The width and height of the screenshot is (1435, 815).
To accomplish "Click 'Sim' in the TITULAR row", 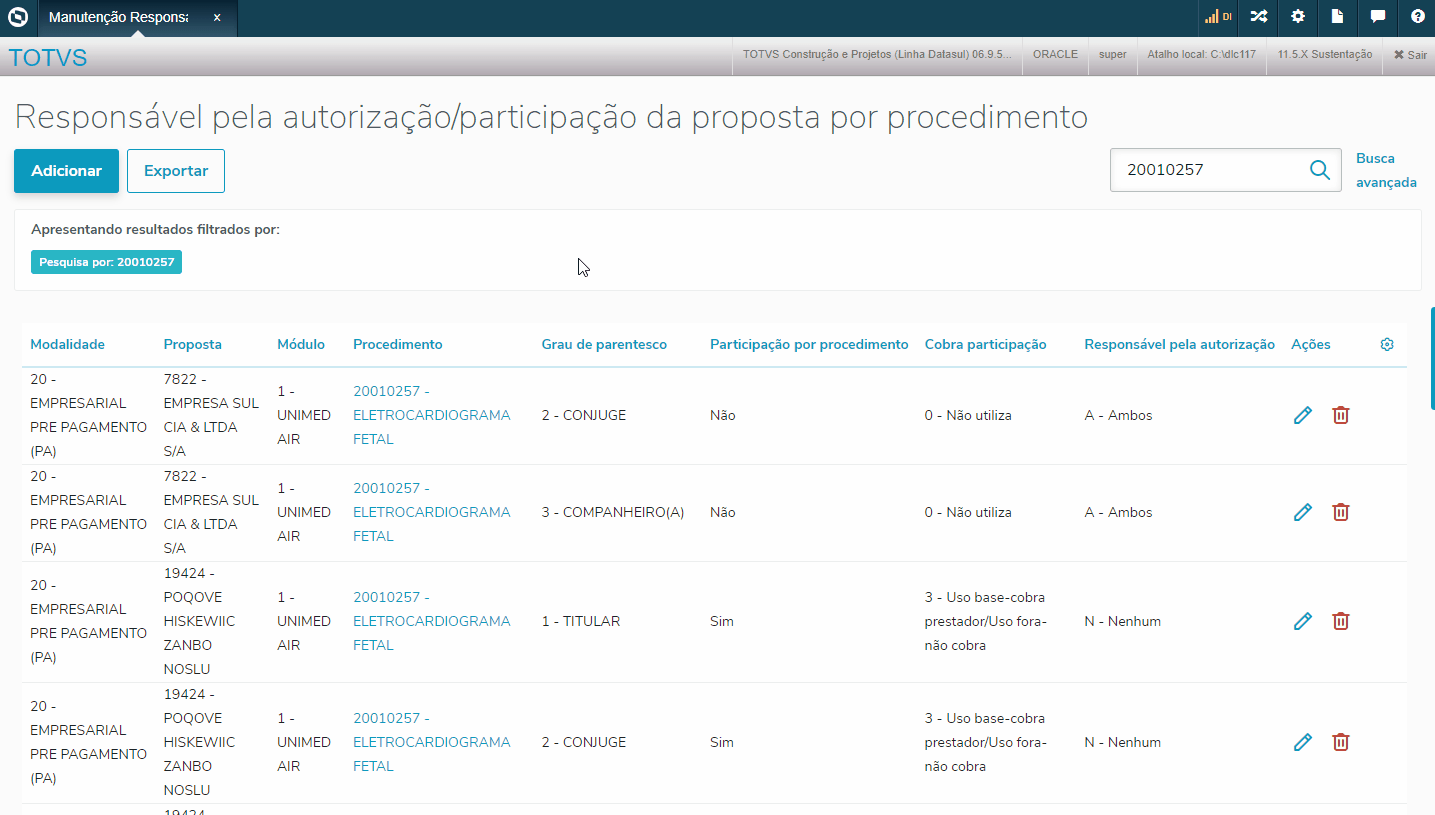I will tap(722, 621).
